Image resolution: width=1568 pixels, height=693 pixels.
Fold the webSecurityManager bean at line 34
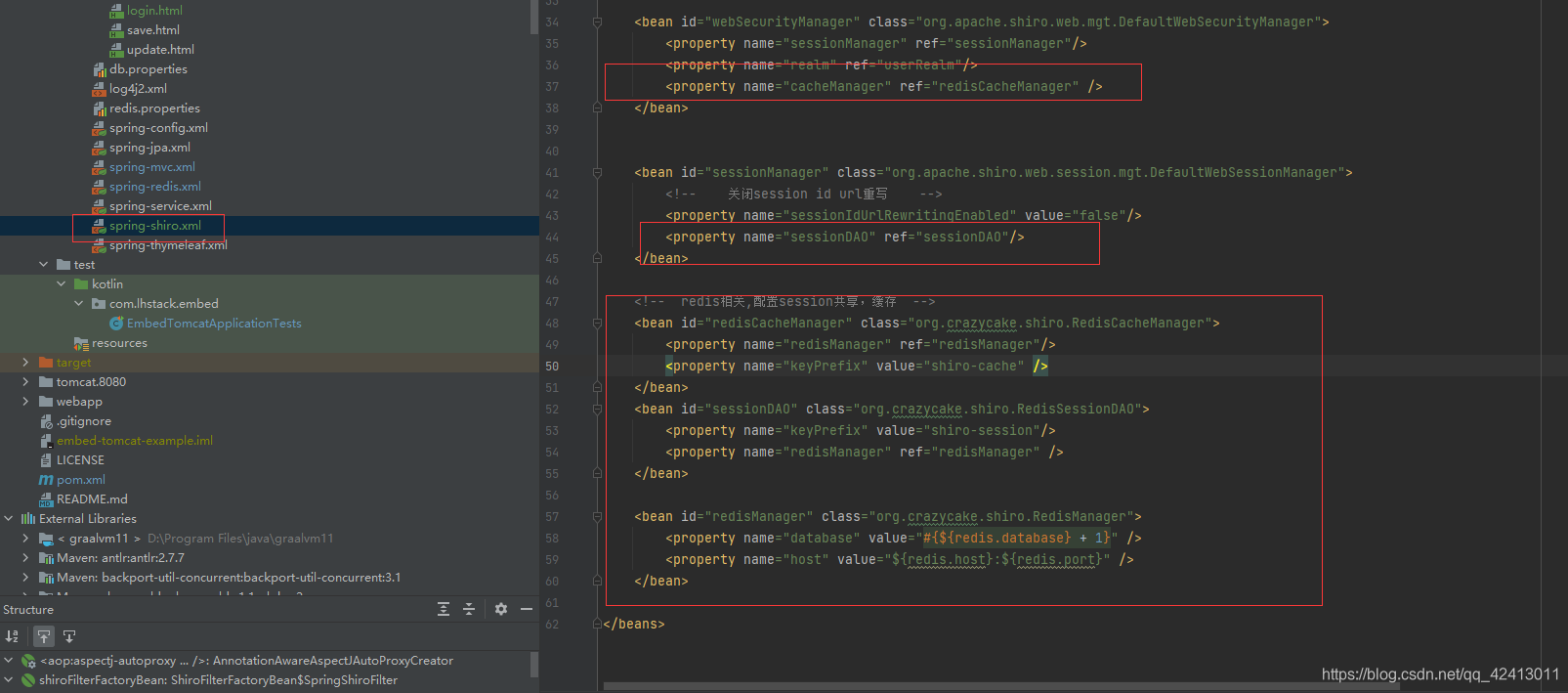(x=597, y=22)
